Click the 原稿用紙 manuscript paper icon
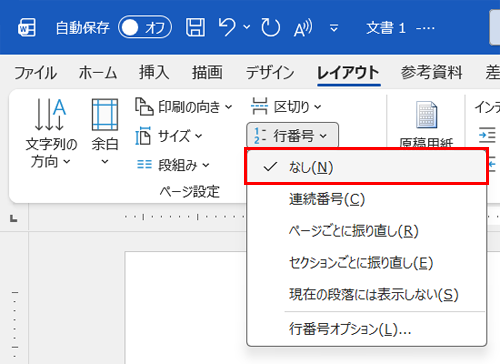This screenshot has width=500, height=364. pos(426,115)
